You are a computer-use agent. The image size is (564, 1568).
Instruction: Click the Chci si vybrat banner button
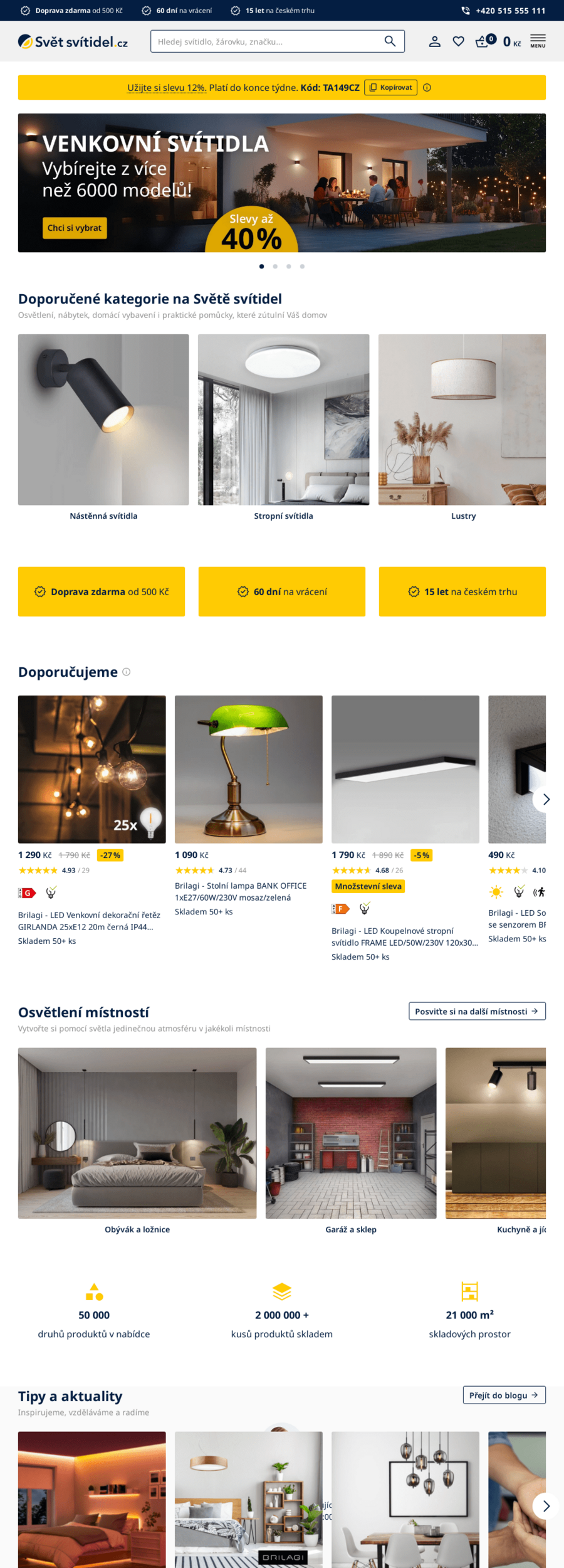(75, 228)
